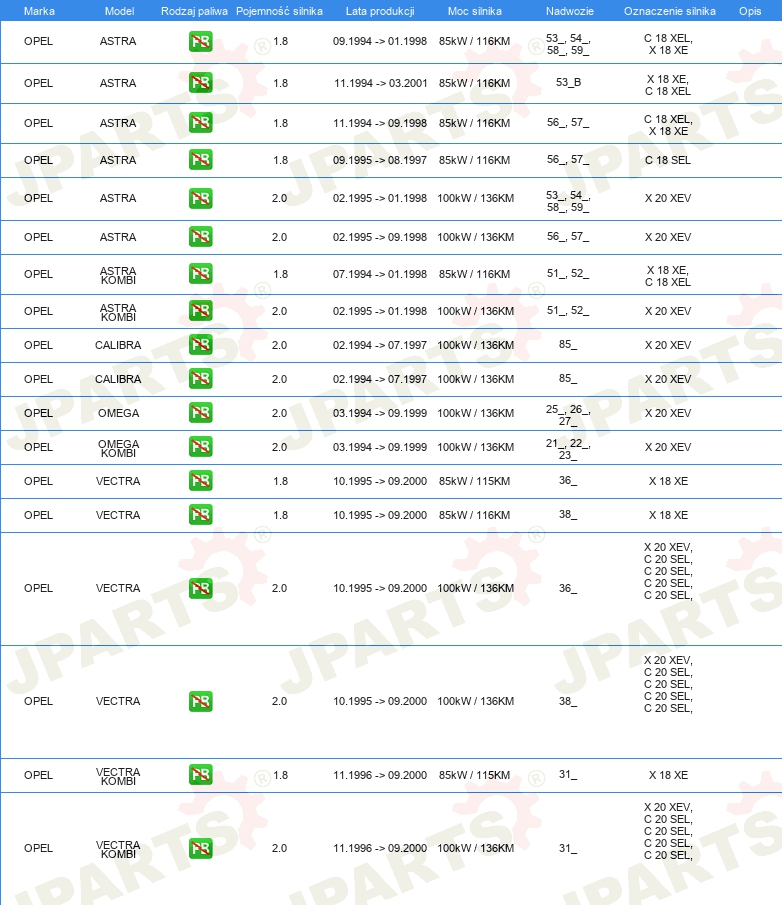Screen dimensions: 782x905
Task: Select the date range 11.1996 -> 09.2000 for Vectra Kombi 1.8
Action: 380,775
